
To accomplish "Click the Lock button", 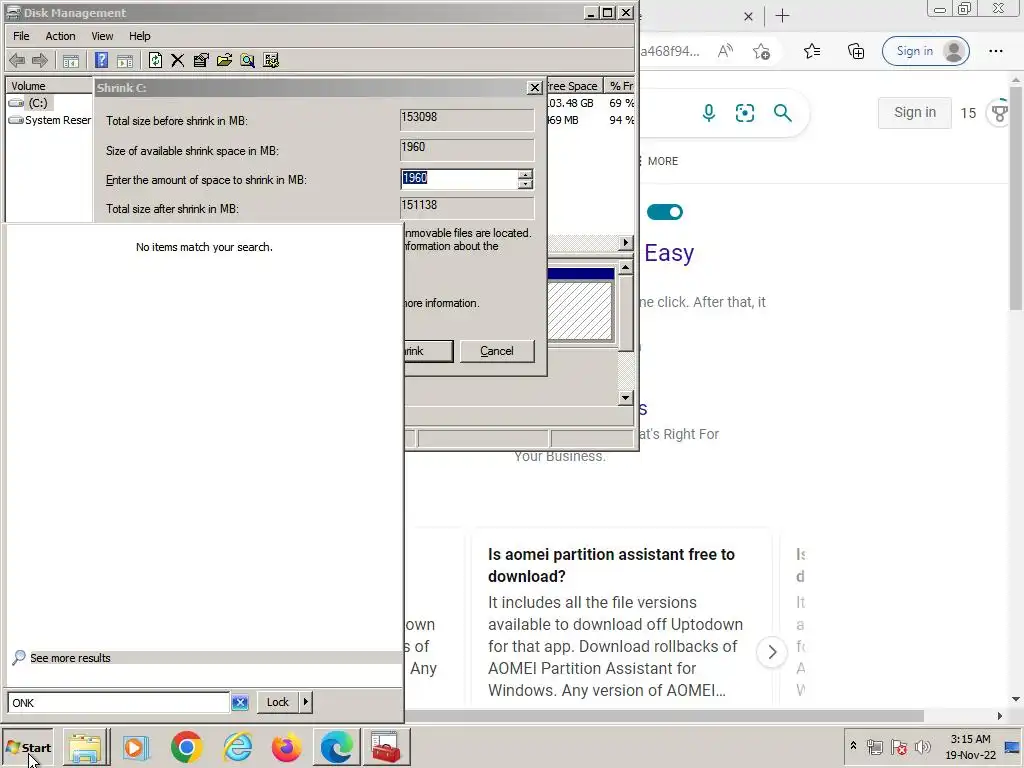I will (278, 702).
